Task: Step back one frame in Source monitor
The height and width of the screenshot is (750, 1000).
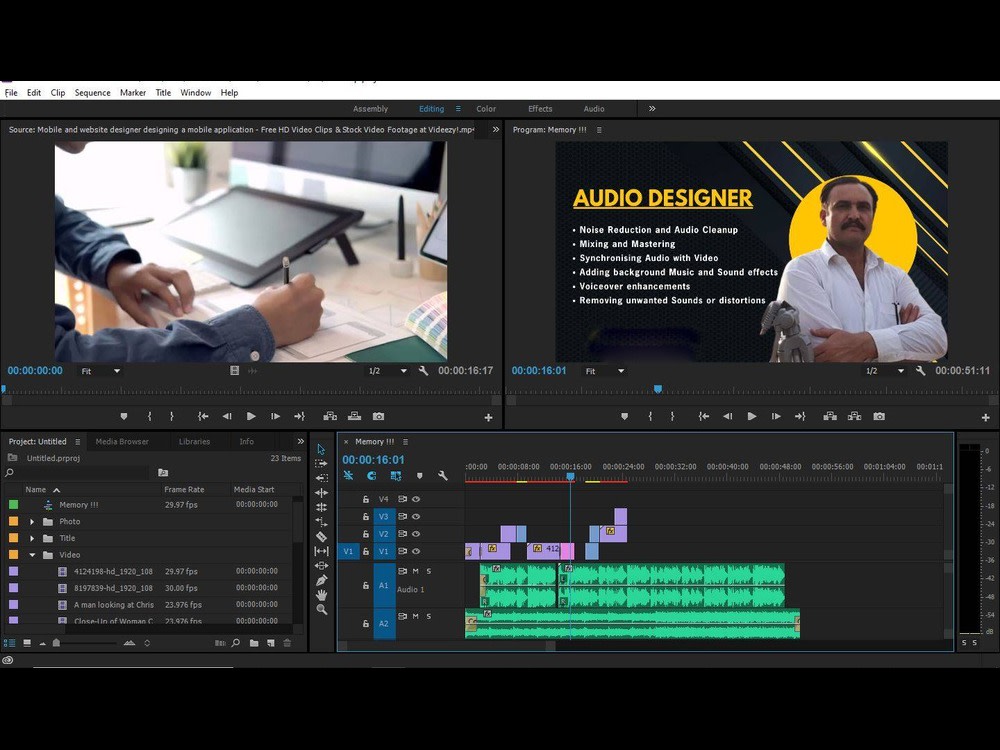Action: coord(227,416)
